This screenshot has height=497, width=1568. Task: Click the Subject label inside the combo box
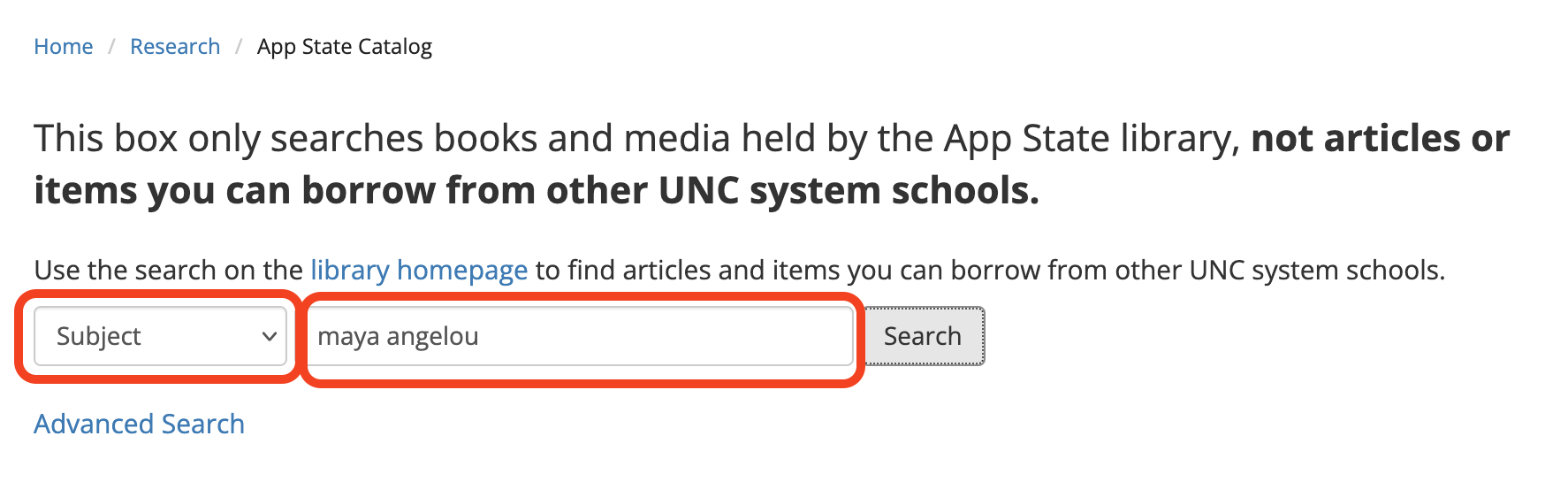pyautogui.click(x=99, y=336)
